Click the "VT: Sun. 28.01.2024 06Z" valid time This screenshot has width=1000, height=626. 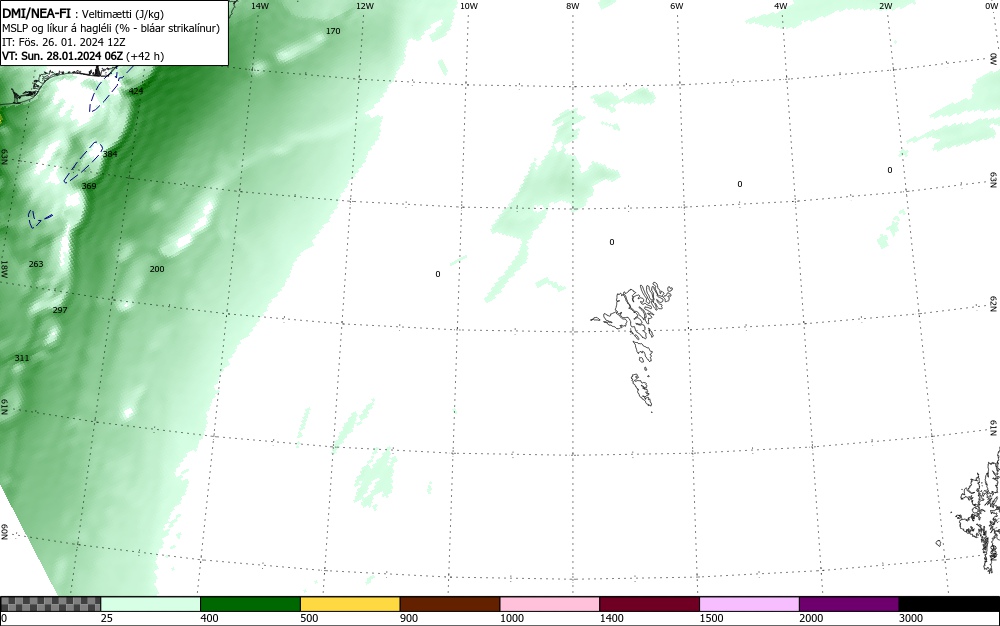point(62,56)
